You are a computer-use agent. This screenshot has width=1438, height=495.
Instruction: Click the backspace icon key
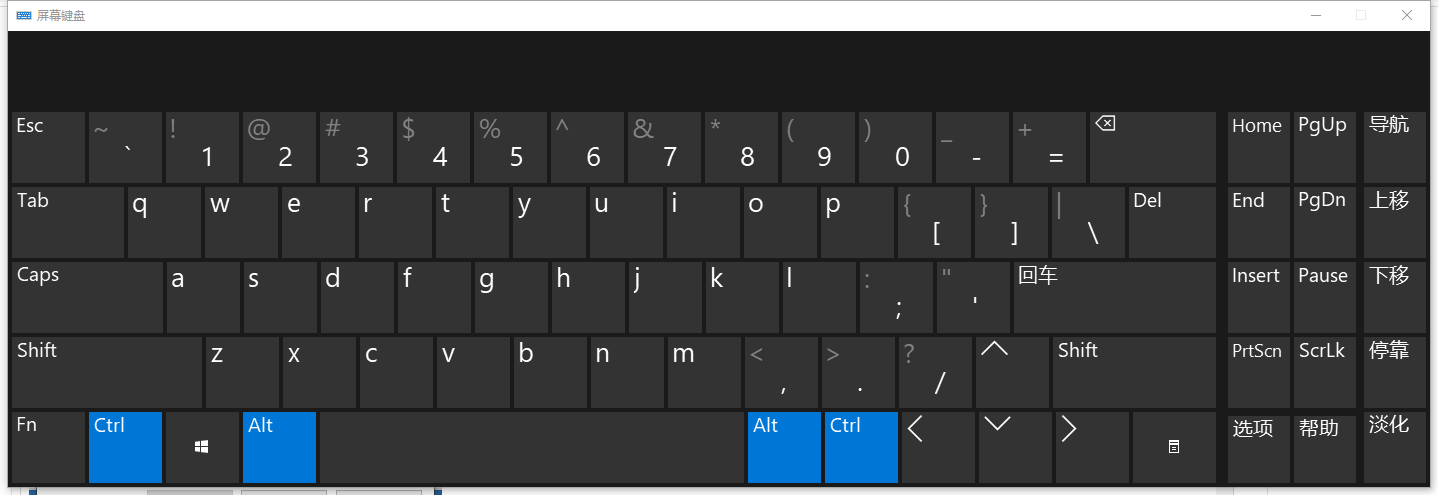coord(1152,147)
